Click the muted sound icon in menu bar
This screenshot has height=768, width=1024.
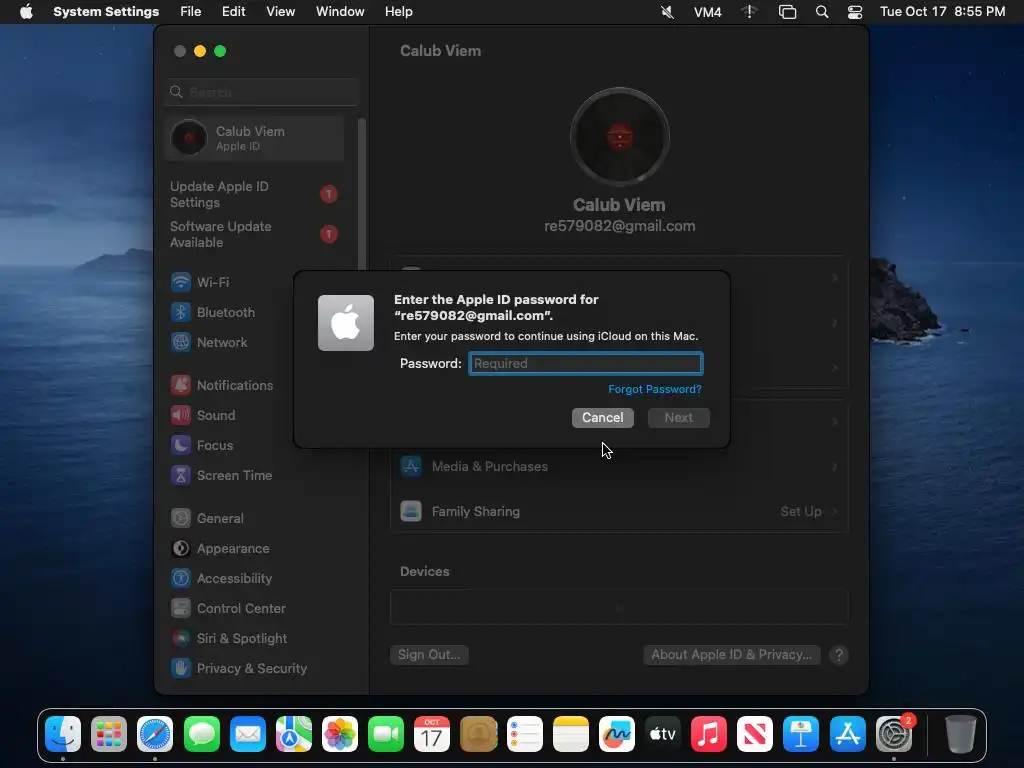point(667,12)
